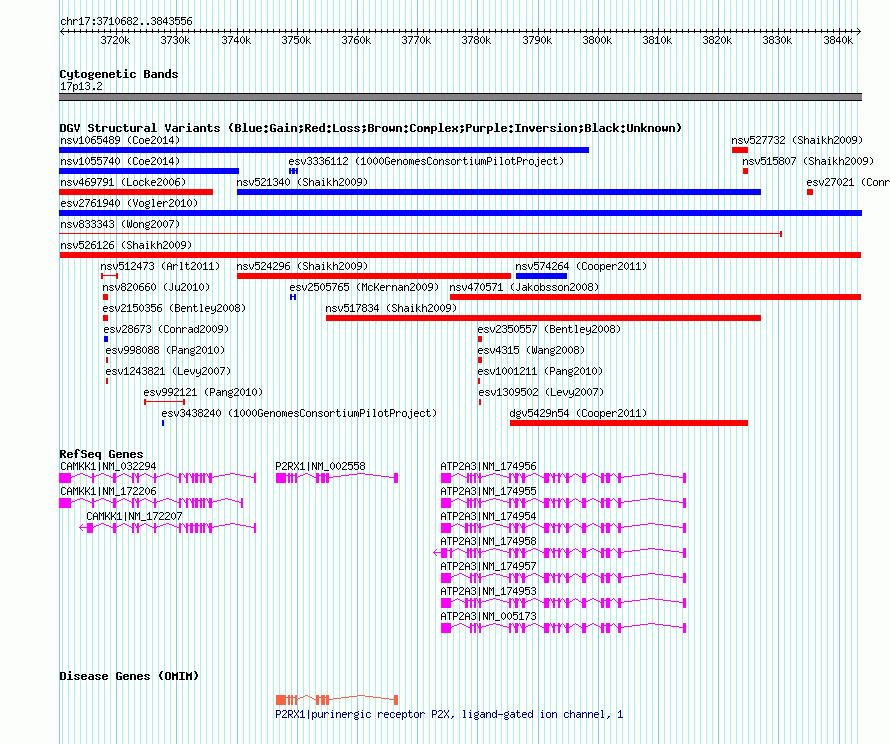Image resolution: width=890 pixels, height=744 pixels.
Task: Click the 3780k ruler position label
Action: (x=476, y=40)
